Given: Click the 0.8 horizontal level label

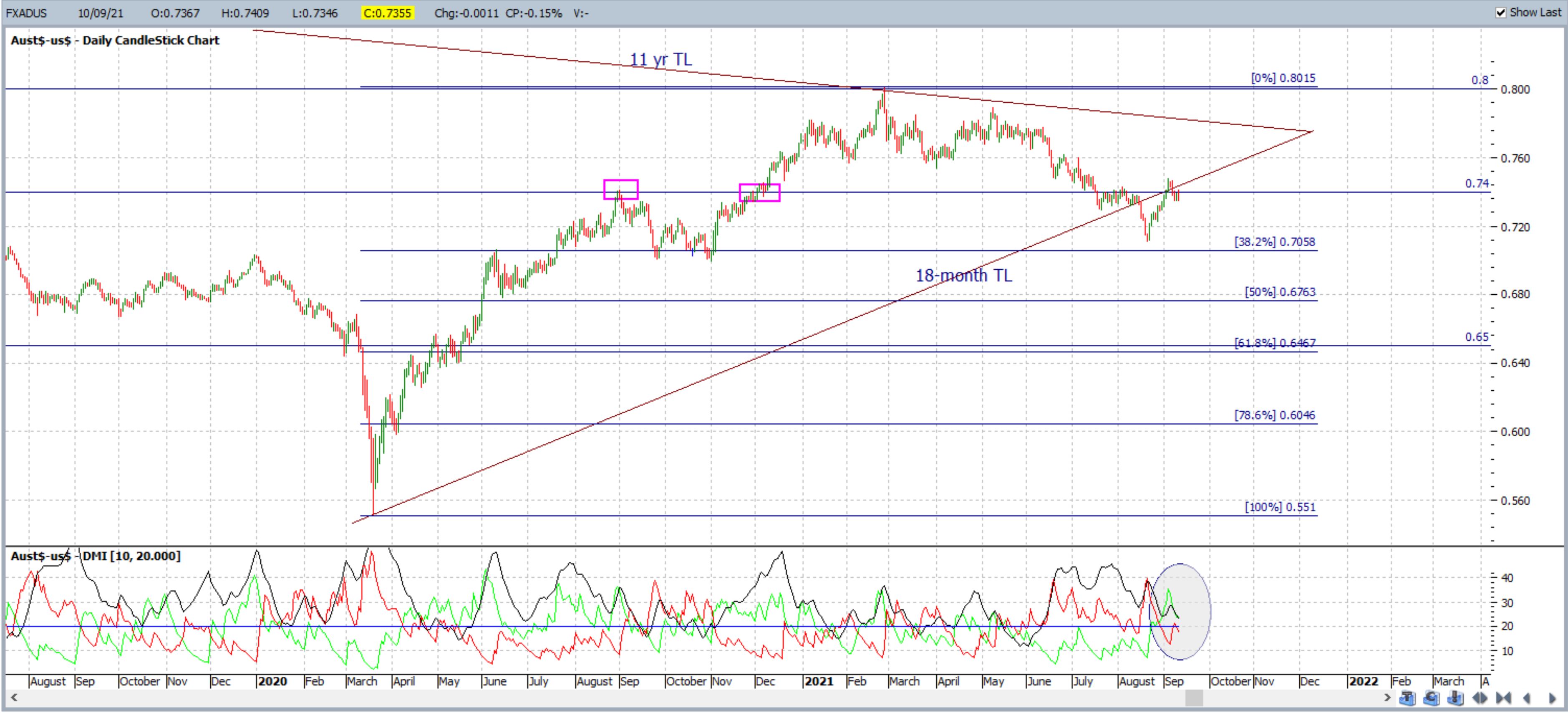Looking at the screenshot, I should pos(1480,80).
